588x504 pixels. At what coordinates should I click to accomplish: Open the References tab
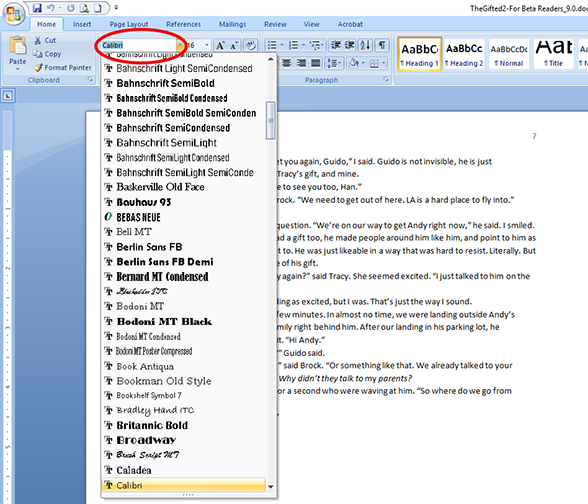(183, 24)
